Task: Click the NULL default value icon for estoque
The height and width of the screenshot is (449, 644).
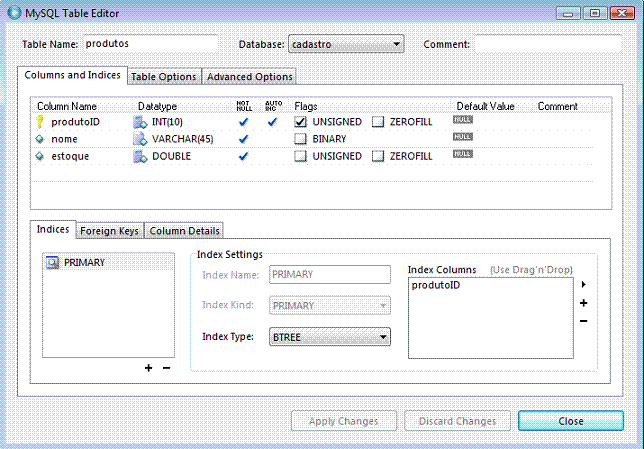Action: pos(463,154)
